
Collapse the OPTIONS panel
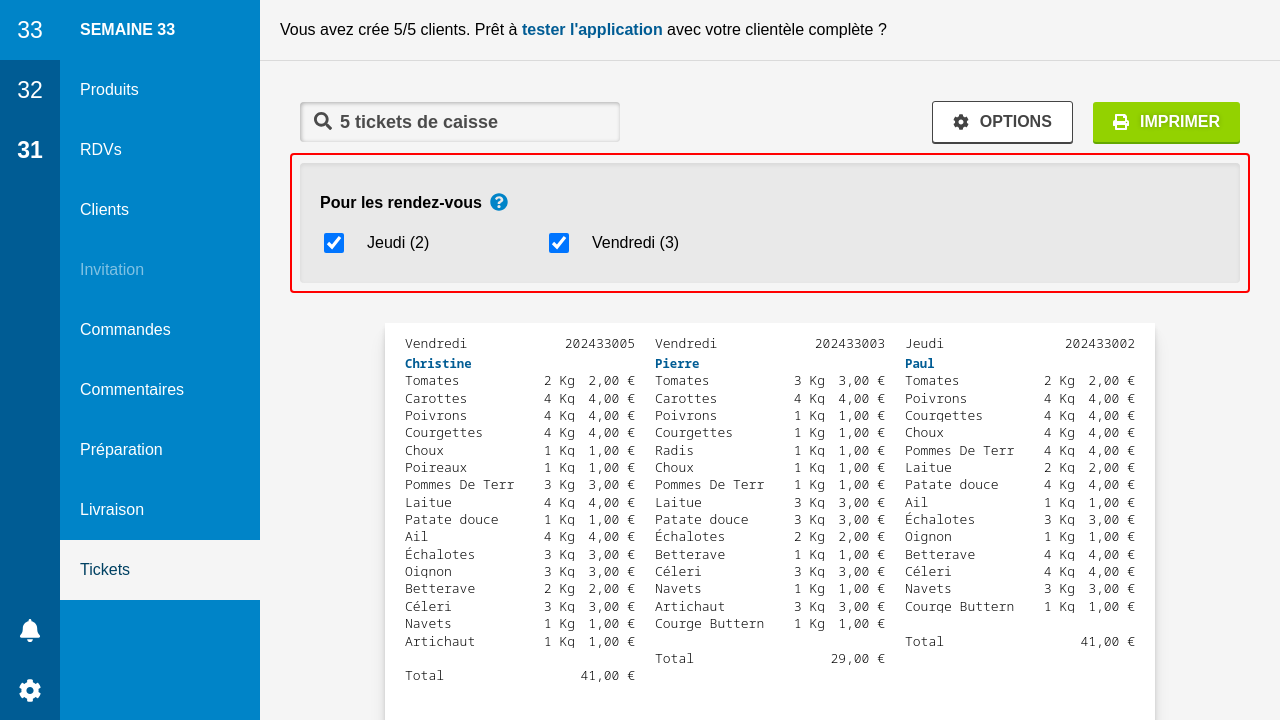1002,122
